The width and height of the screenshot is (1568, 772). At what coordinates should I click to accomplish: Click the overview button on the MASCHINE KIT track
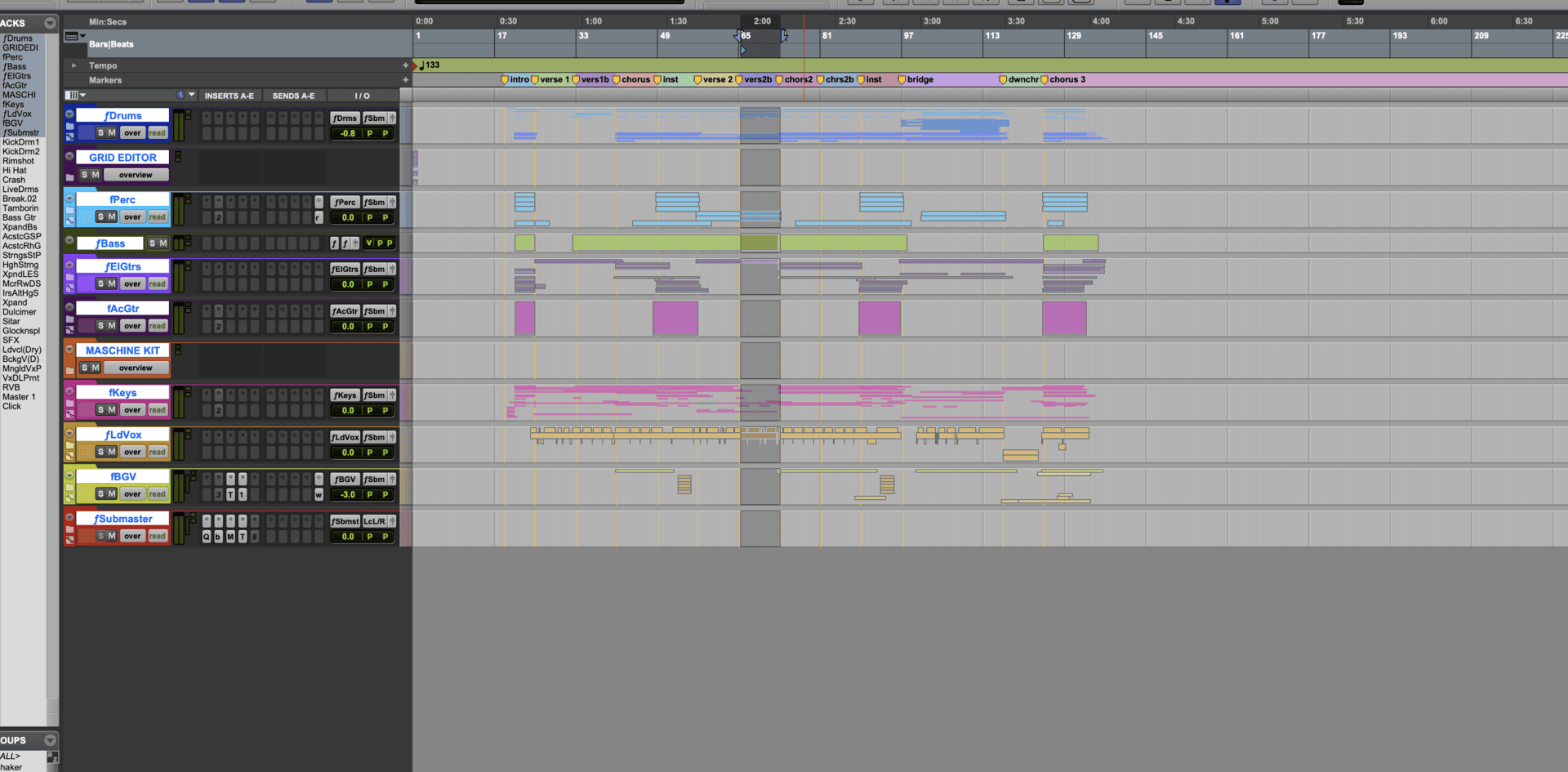[136, 368]
